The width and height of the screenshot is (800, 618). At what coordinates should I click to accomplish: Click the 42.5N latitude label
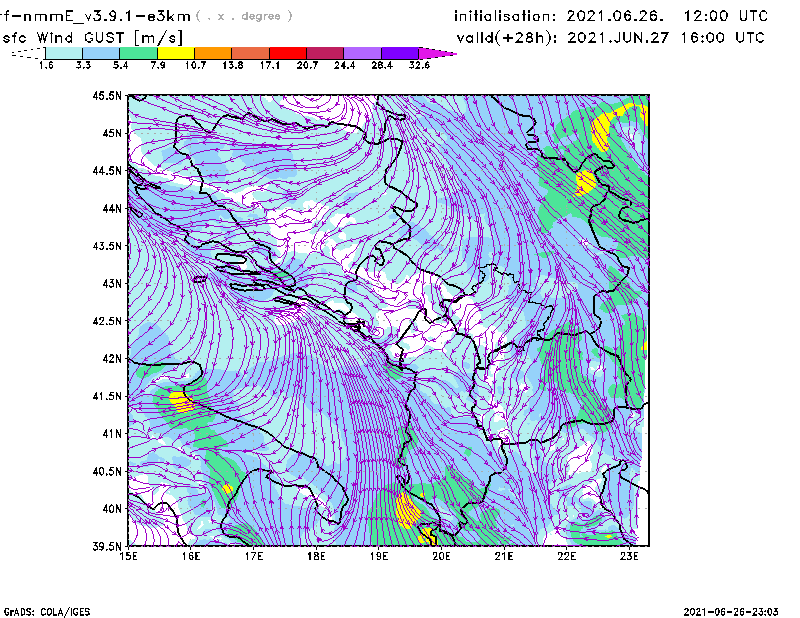point(107,321)
